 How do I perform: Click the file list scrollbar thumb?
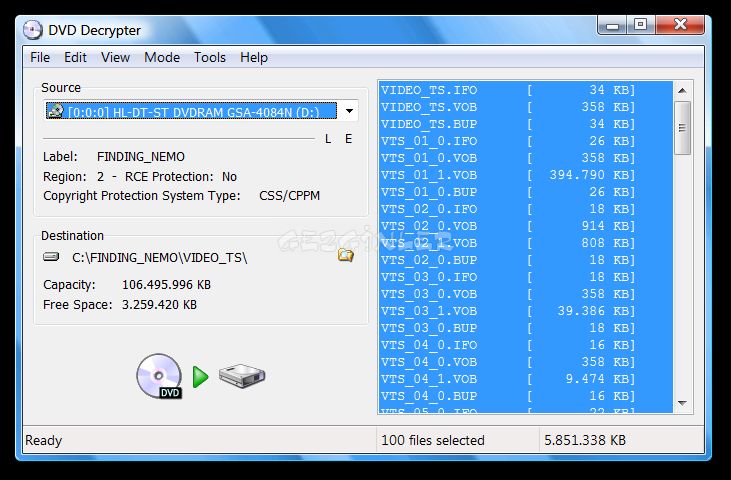coord(683,128)
